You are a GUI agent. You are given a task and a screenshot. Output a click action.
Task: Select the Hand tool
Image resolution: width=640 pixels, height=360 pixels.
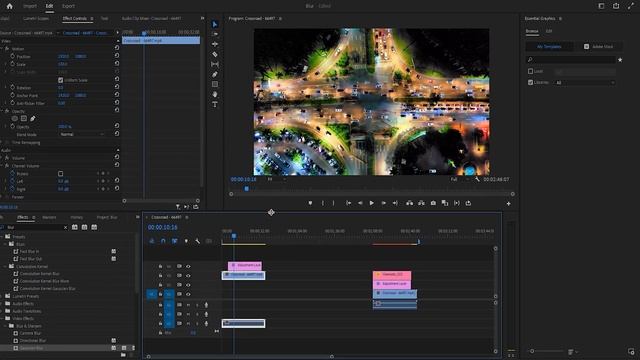(215, 94)
